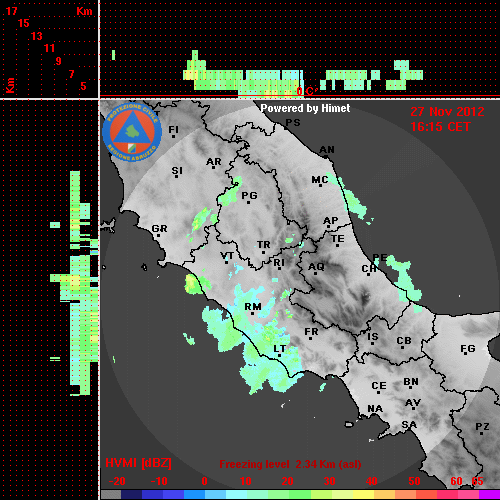Click the RM city label
Image resolution: width=500 pixels, height=500 pixels.
pyautogui.click(x=253, y=306)
